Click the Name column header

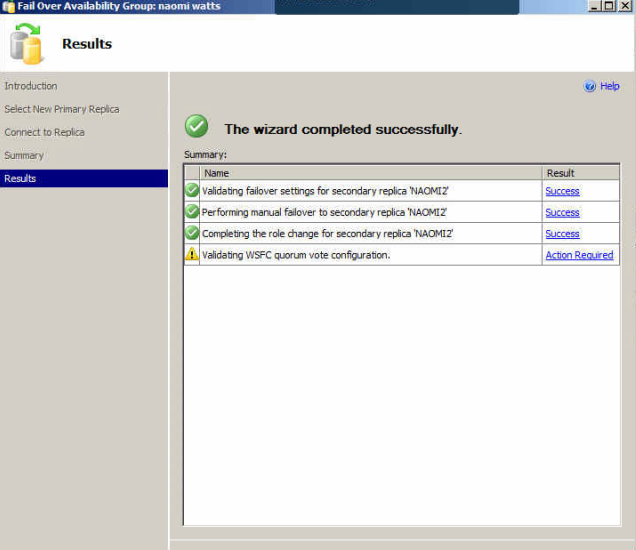point(371,173)
